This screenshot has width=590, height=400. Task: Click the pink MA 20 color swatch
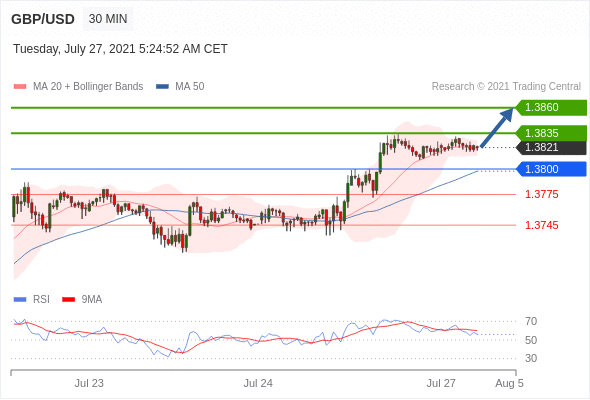(x=20, y=87)
